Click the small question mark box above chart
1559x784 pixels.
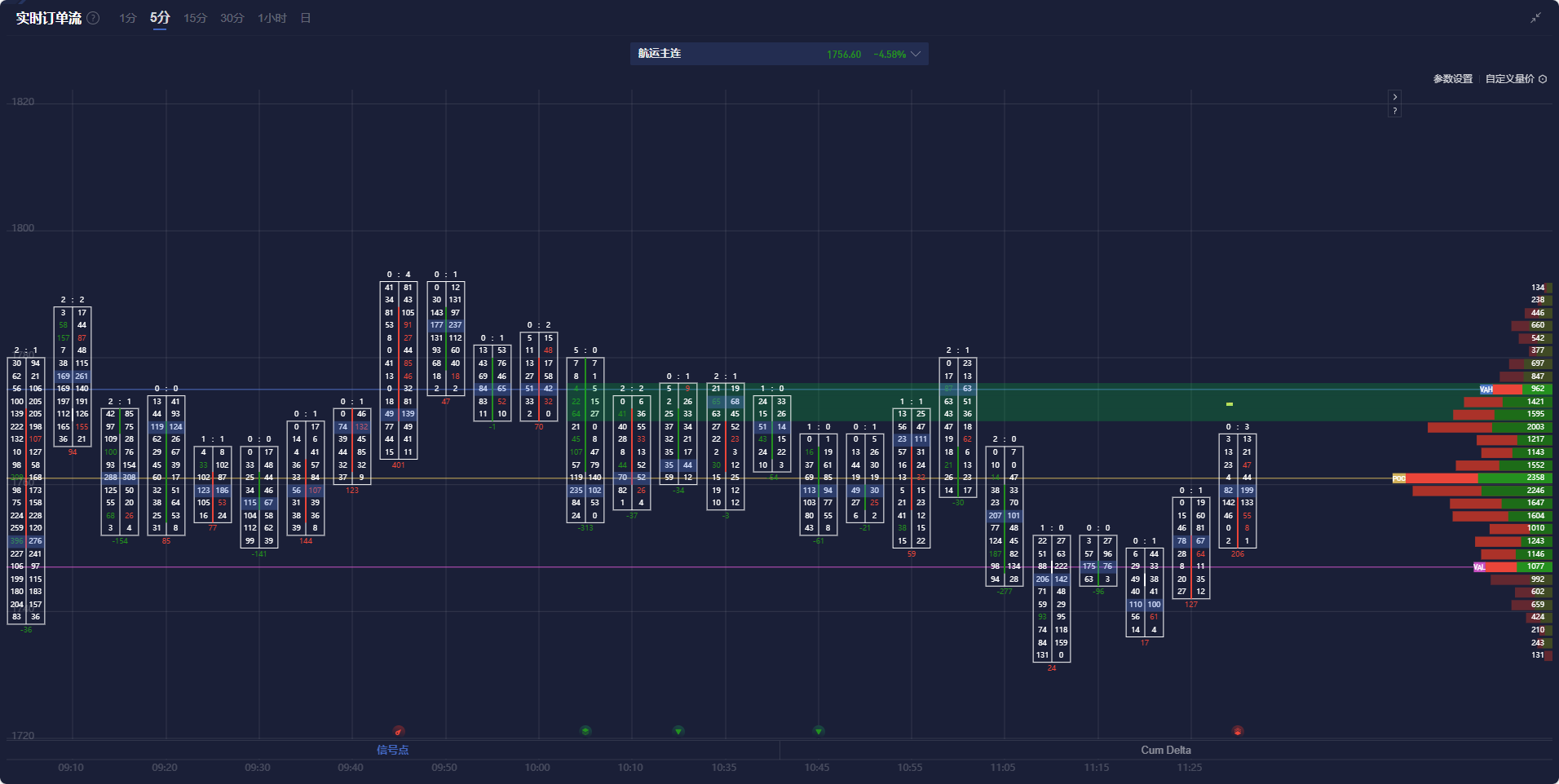pyautogui.click(x=1395, y=111)
